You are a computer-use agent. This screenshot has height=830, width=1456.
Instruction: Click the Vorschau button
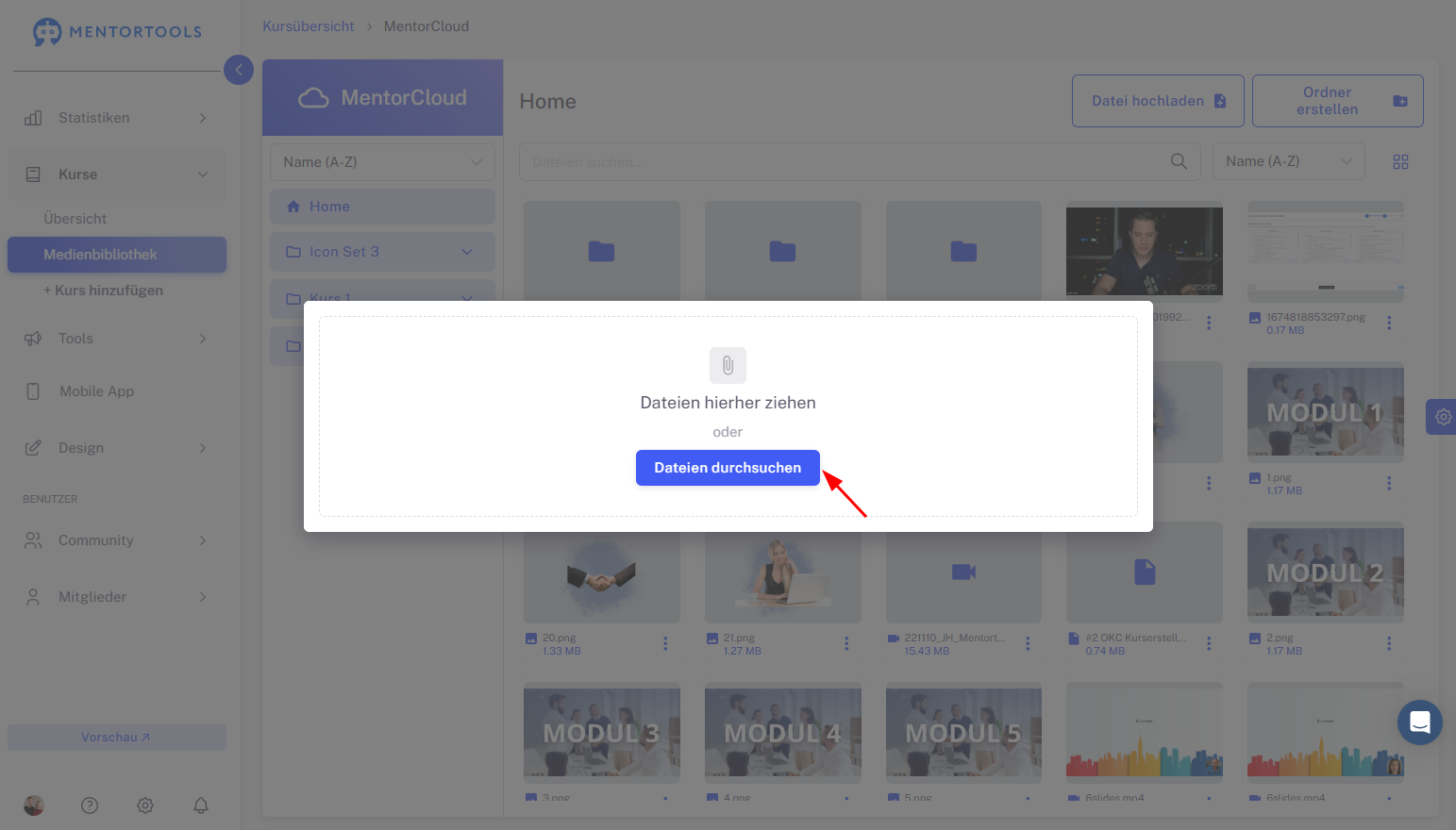pos(117,738)
